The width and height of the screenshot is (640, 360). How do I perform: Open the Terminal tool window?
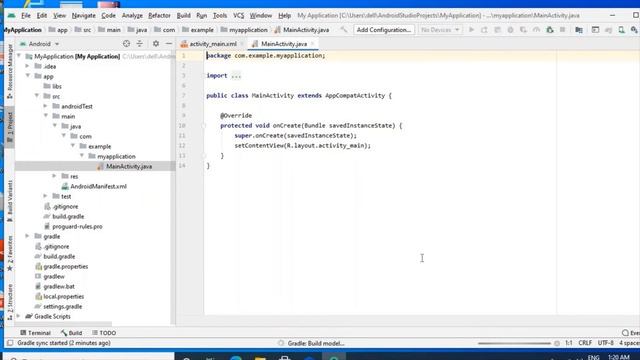pos(35,333)
